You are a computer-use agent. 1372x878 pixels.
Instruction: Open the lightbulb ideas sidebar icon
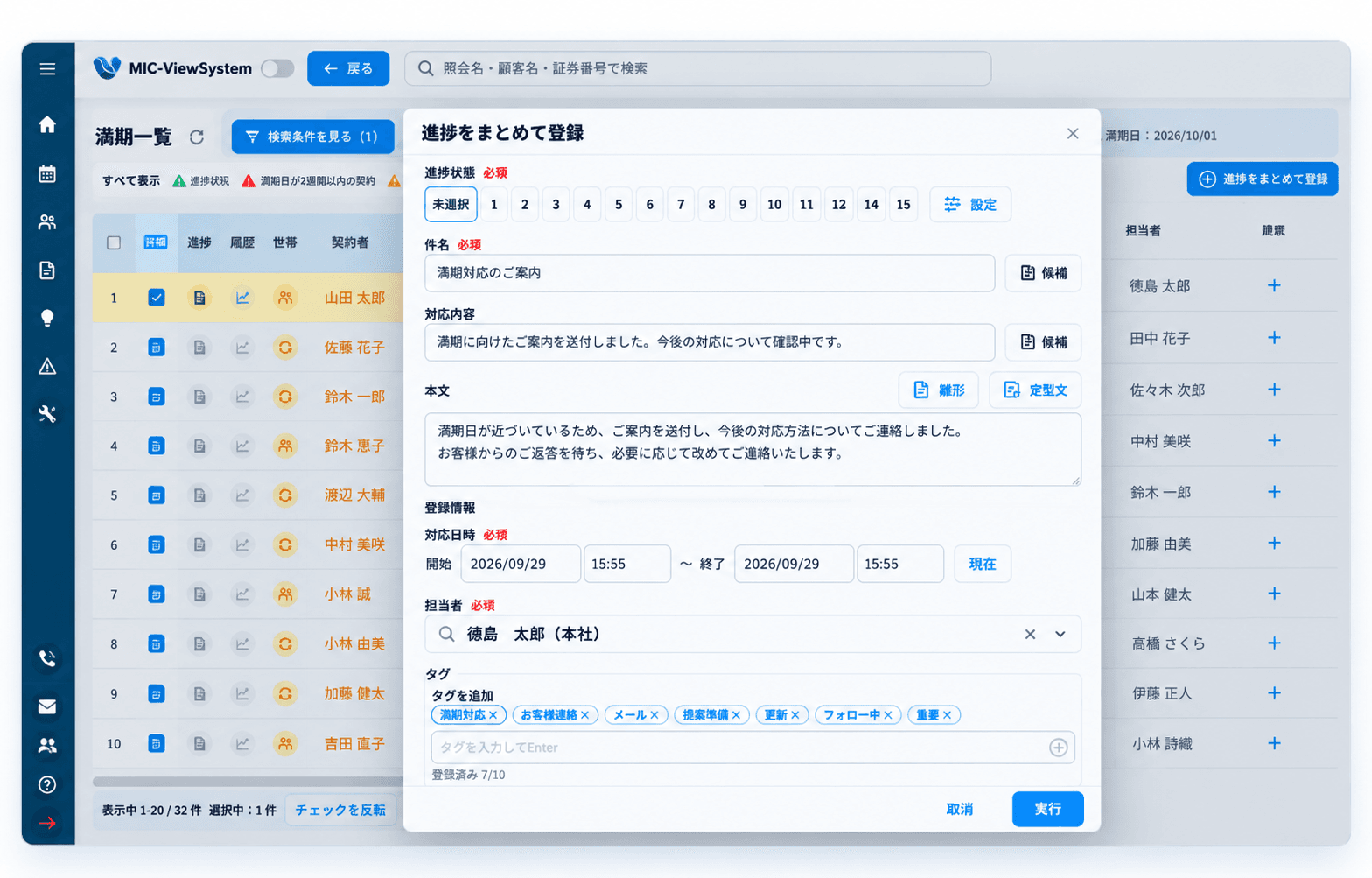47,318
